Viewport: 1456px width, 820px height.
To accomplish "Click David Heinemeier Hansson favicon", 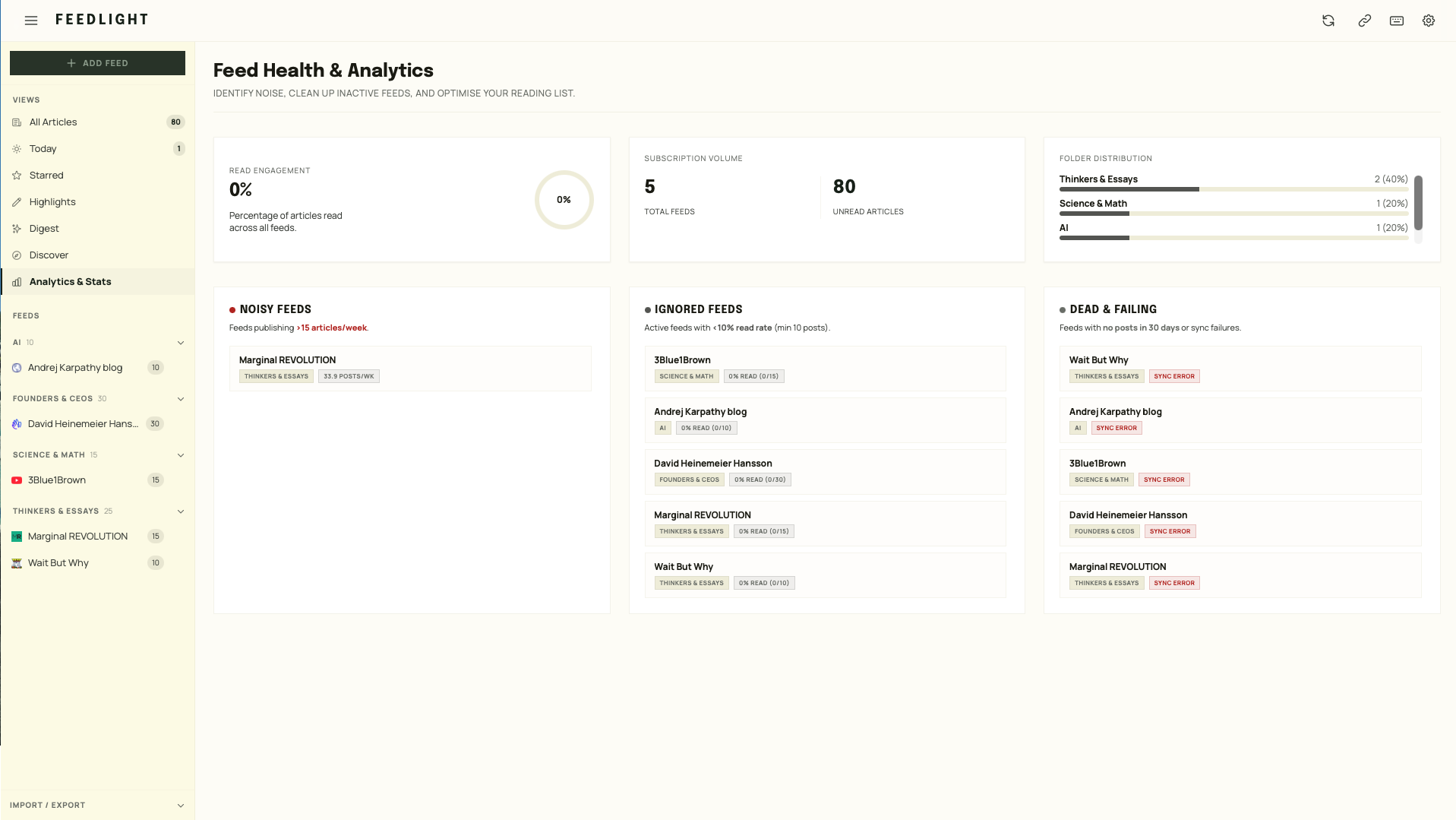I will (17, 424).
